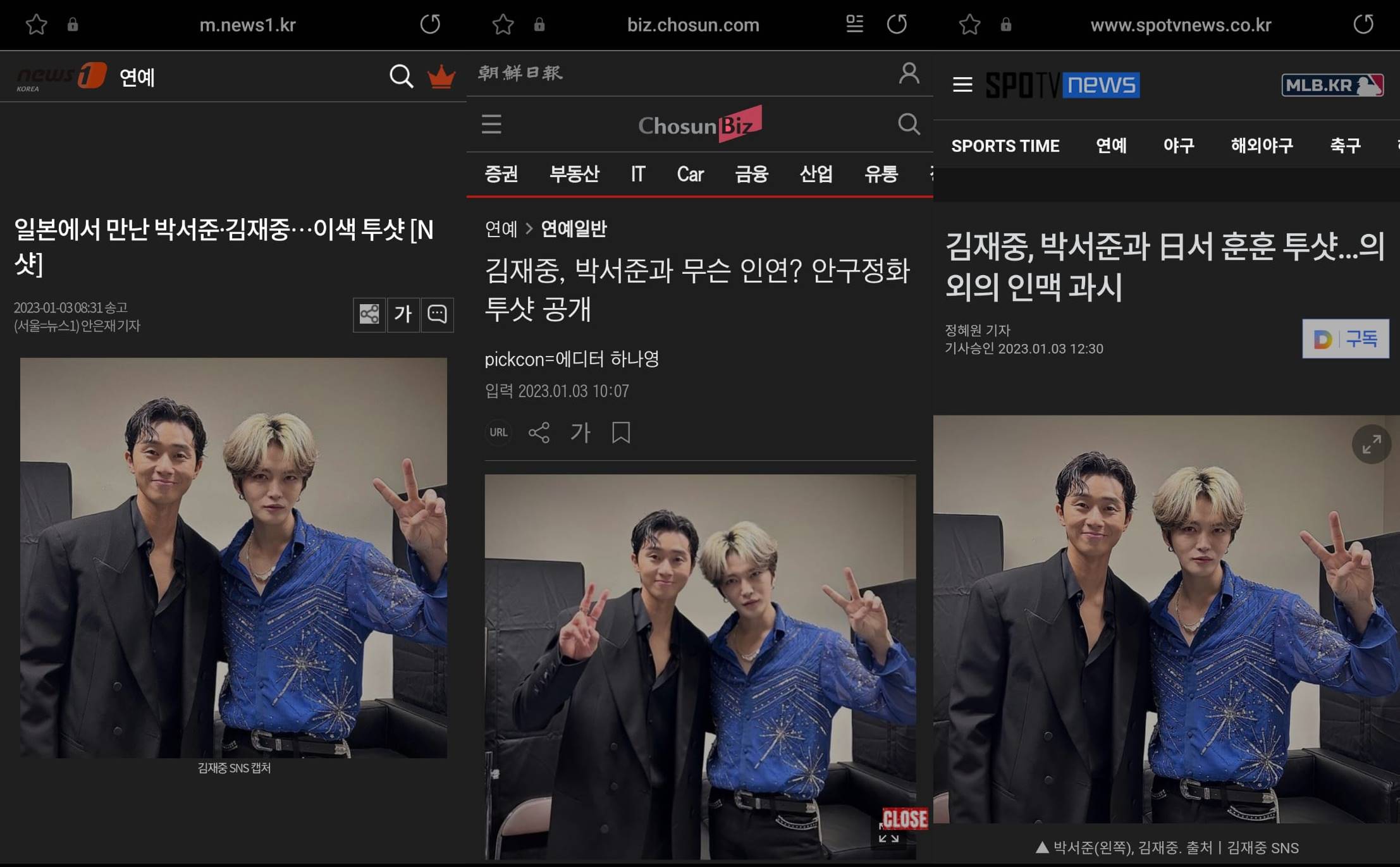Open the 연예일반 breadcrumb link
The image size is (1400, 867).
[573, 229]
